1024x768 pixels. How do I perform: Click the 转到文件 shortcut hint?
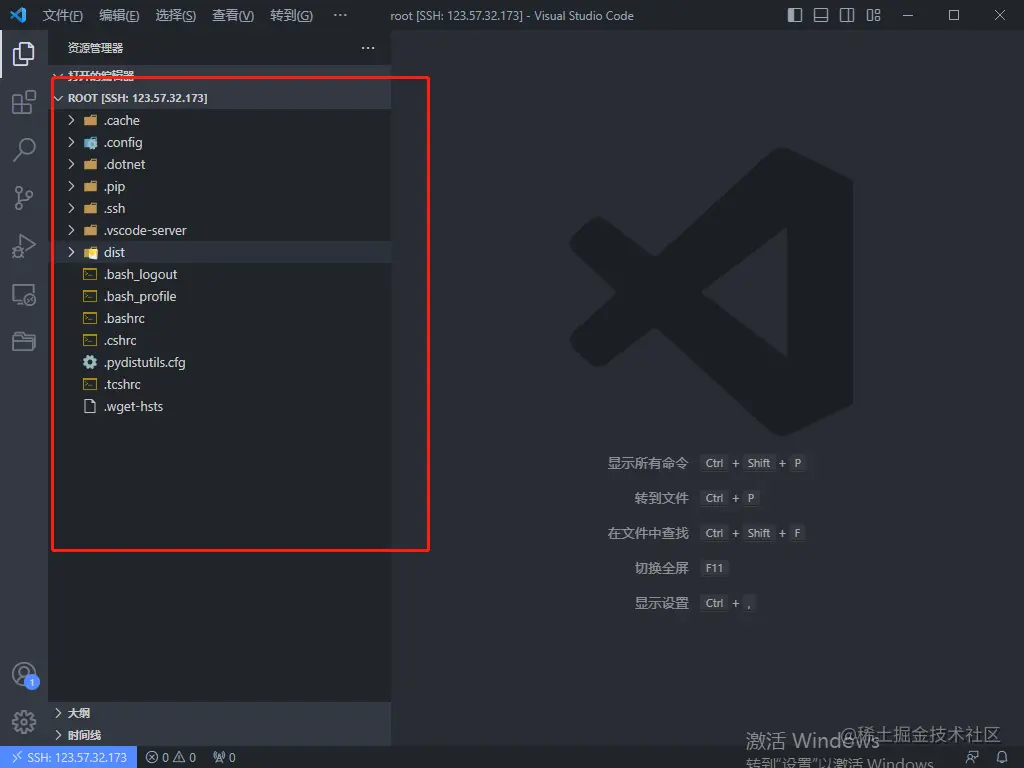(696, 498)
